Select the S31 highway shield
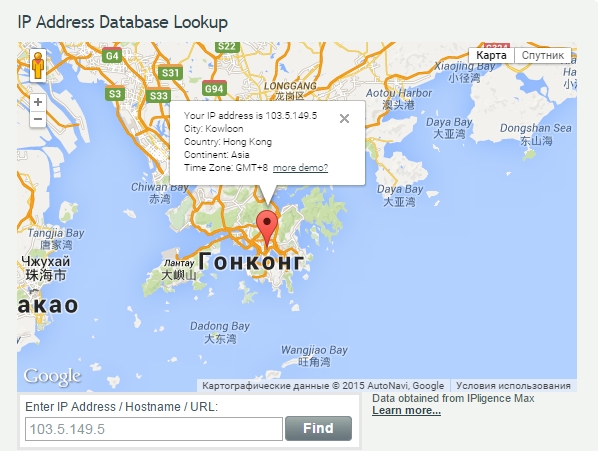Screen dimensions: 598x451 170,72
